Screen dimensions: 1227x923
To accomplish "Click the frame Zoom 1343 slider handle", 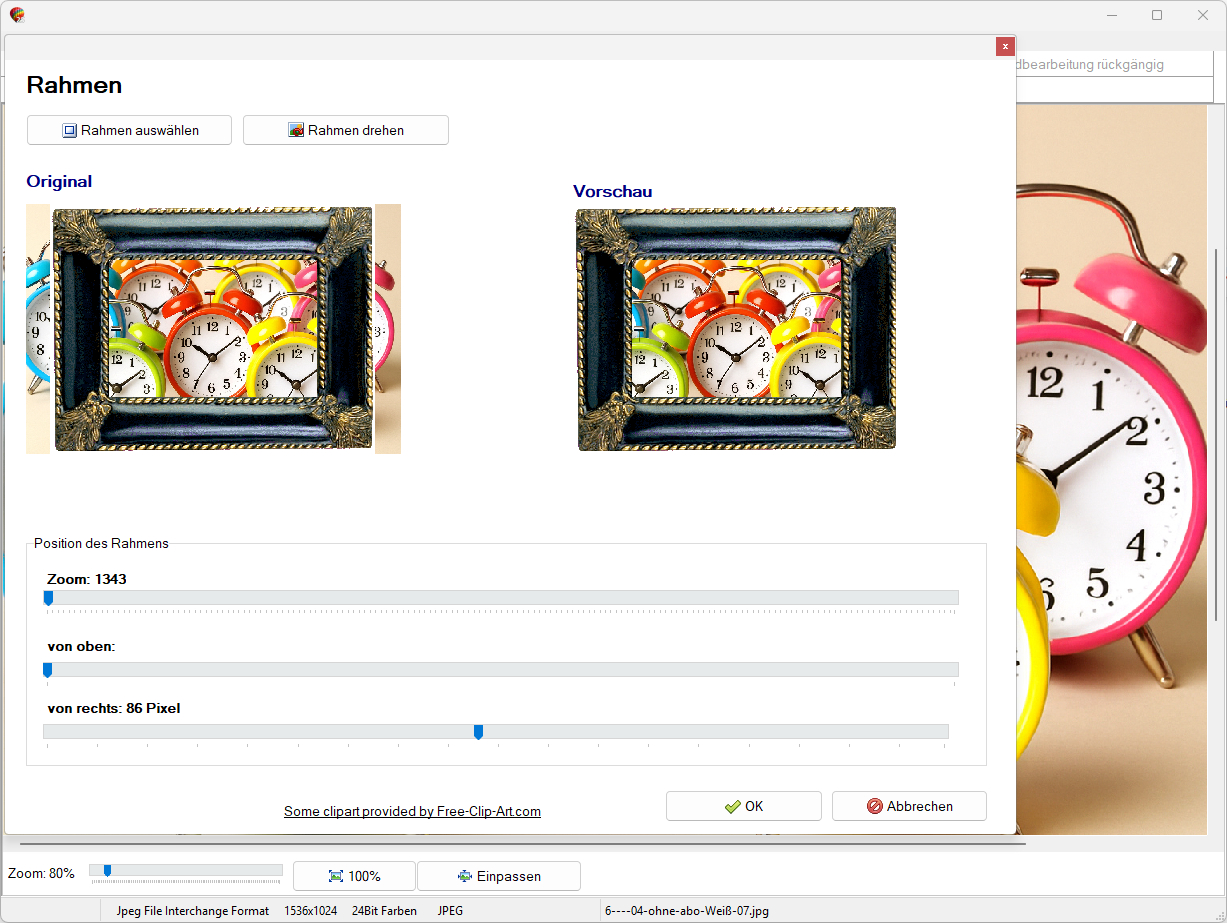I will [48, 598].
